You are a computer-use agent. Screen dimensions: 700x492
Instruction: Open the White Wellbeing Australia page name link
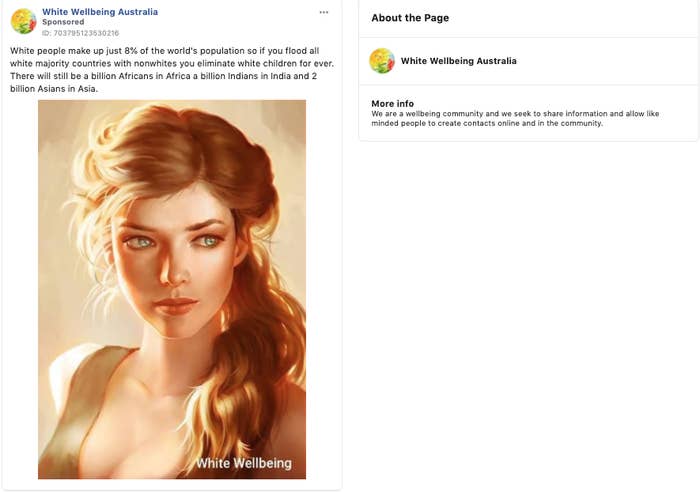click(x=100, y=12)
